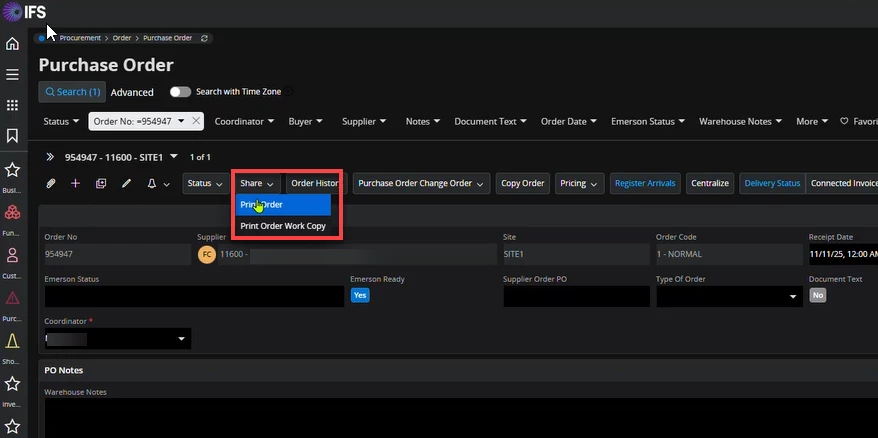
Task: Open the Document Text filter dropdown
Action: 491,122
